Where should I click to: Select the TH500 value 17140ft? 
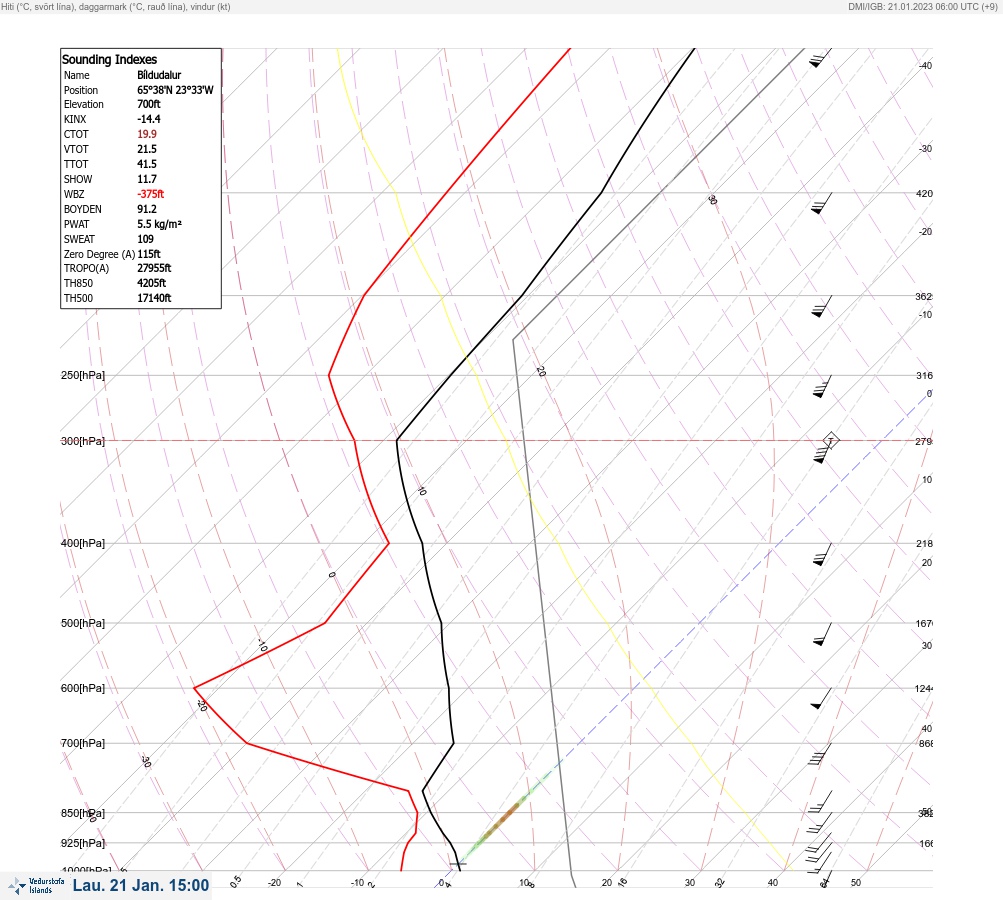154,298
